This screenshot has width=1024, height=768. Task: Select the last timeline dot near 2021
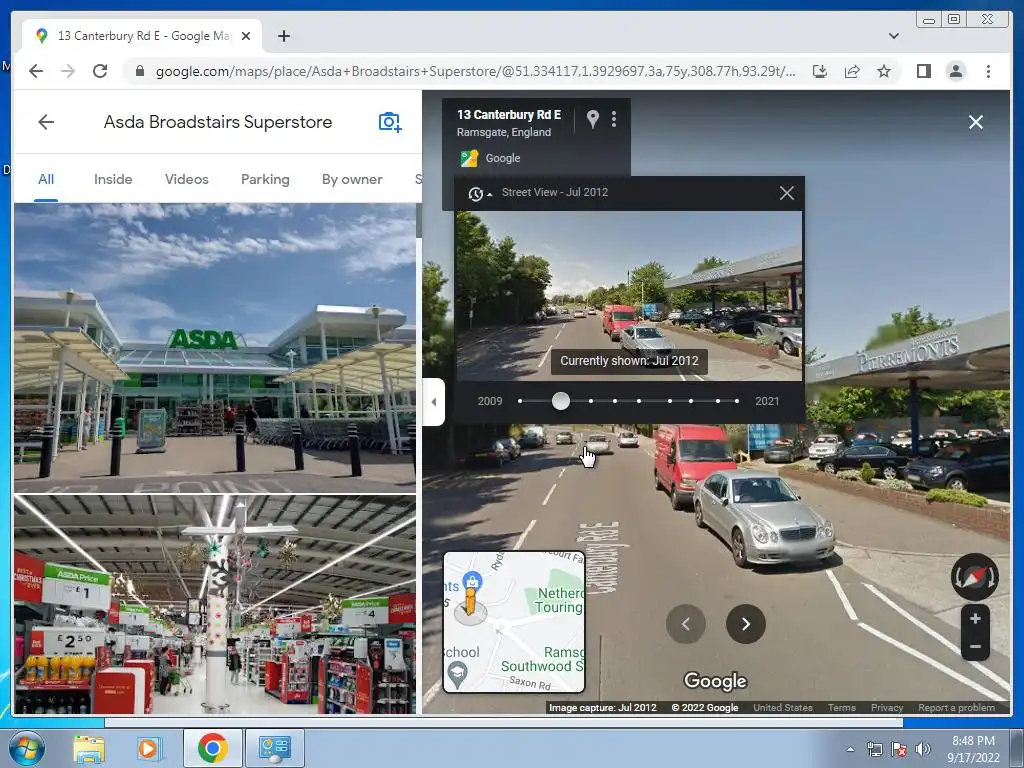(737, 401)
